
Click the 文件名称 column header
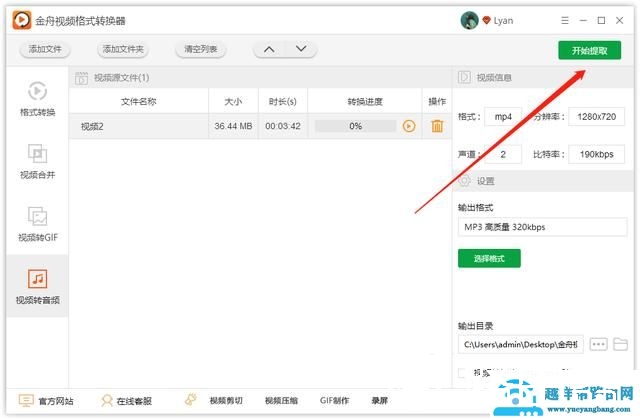tap(139, 101)
